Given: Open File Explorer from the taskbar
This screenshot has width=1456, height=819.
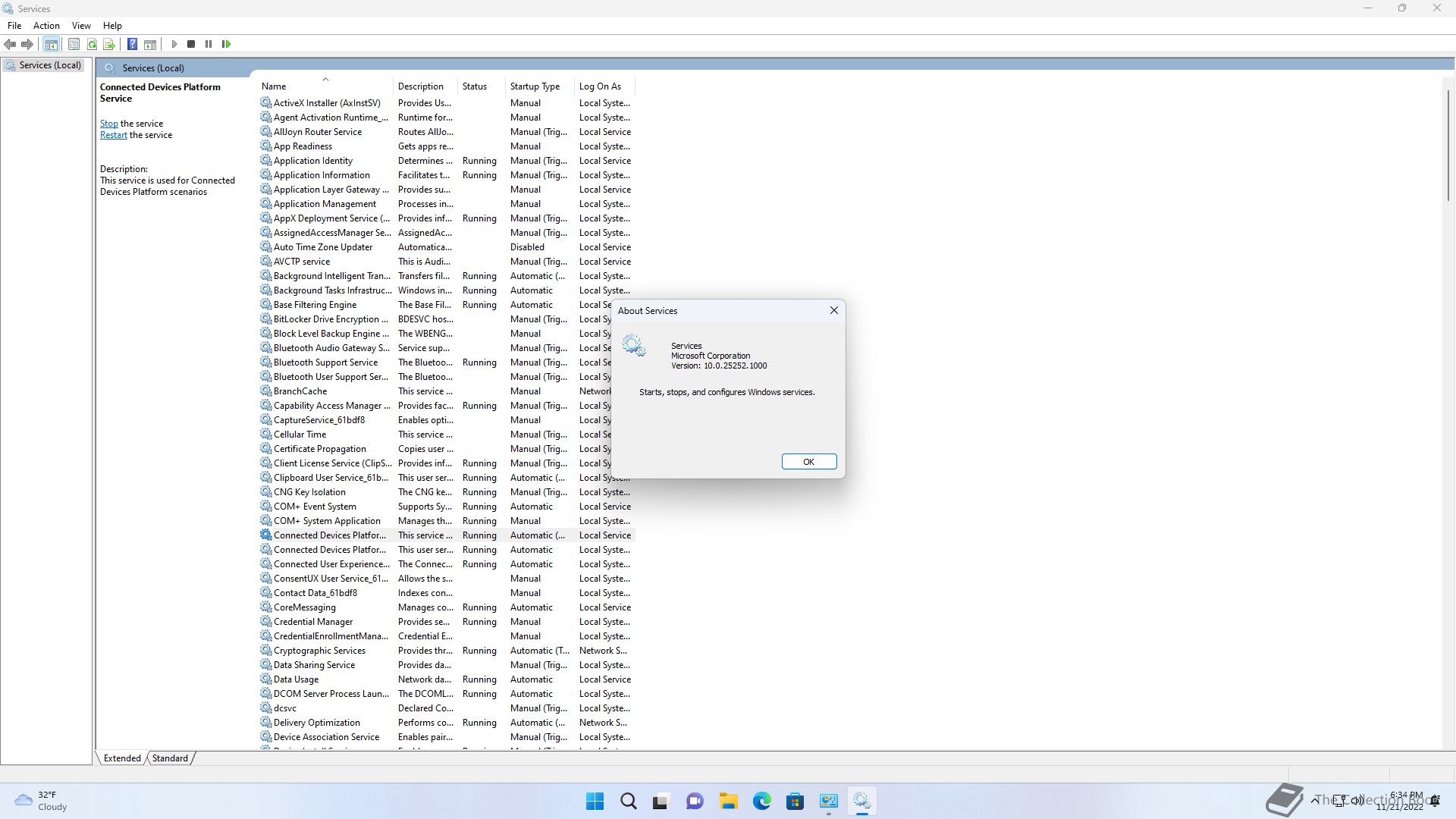Looking at the screenshot, I should (x=728, y=801).
